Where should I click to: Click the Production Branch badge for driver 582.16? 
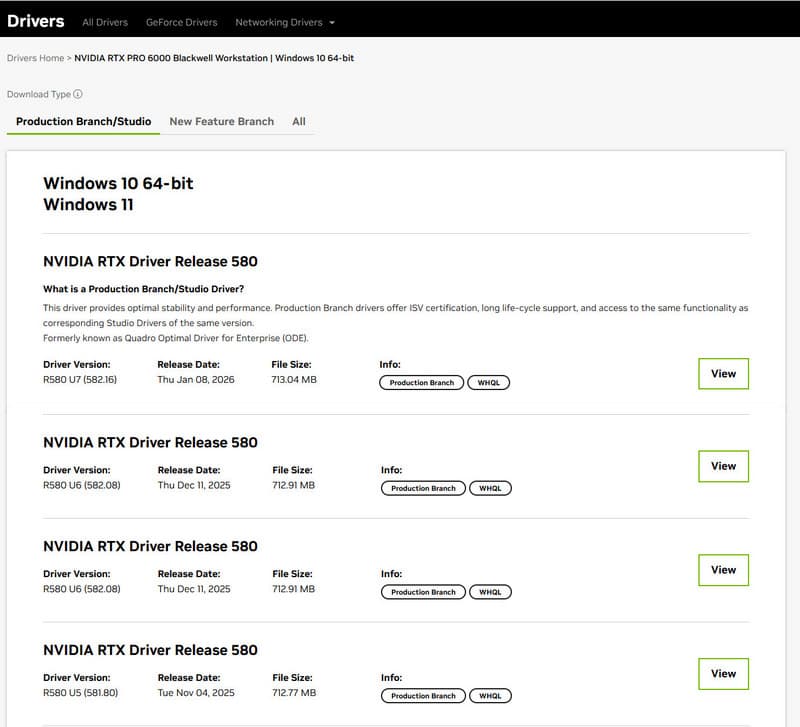(x=421, y=383)
